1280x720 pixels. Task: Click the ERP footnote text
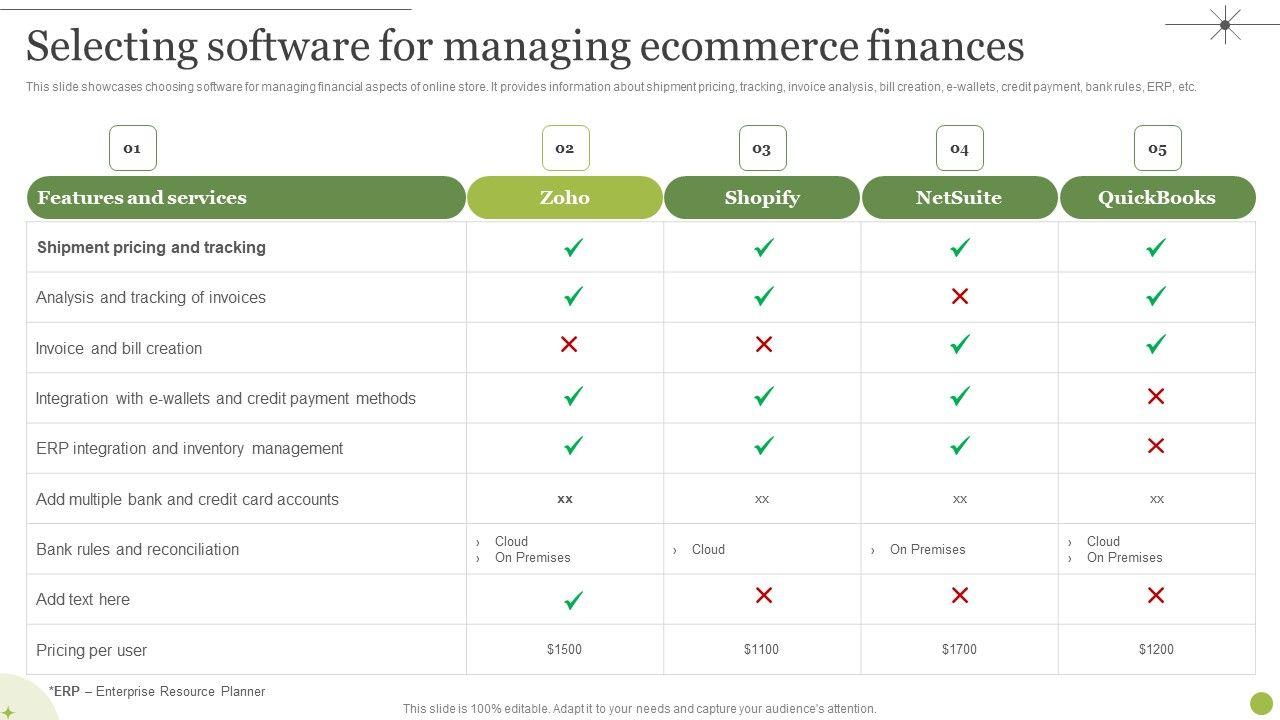point(157,691)
